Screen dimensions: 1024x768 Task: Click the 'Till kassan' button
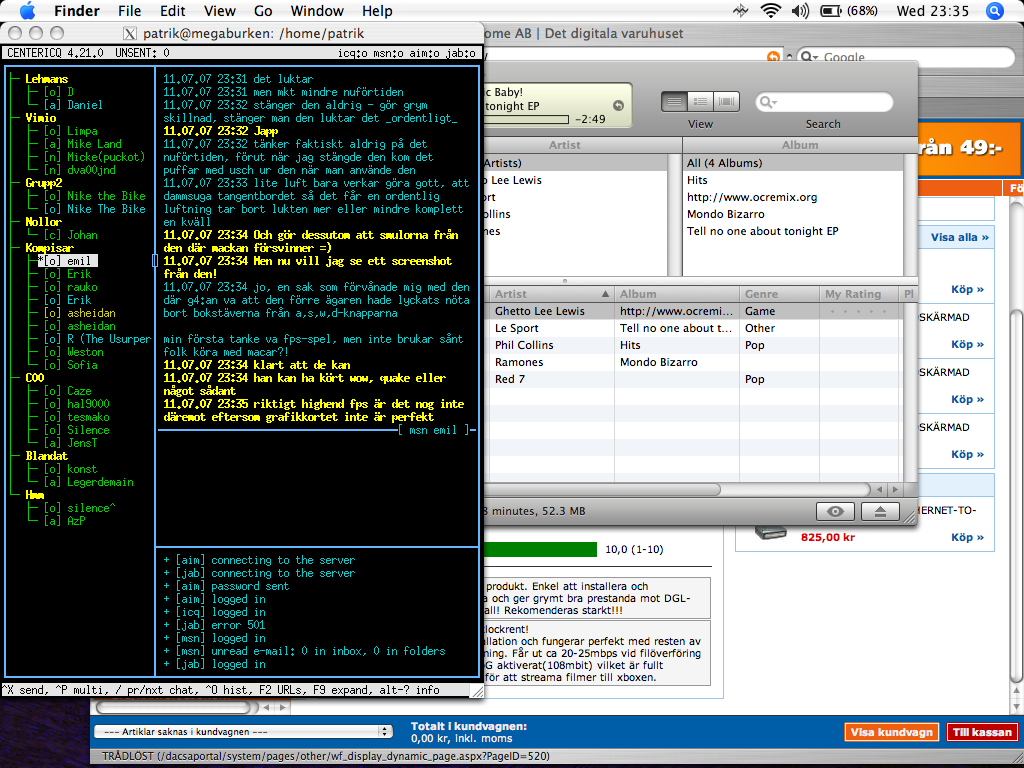click(x=982, y=732)
